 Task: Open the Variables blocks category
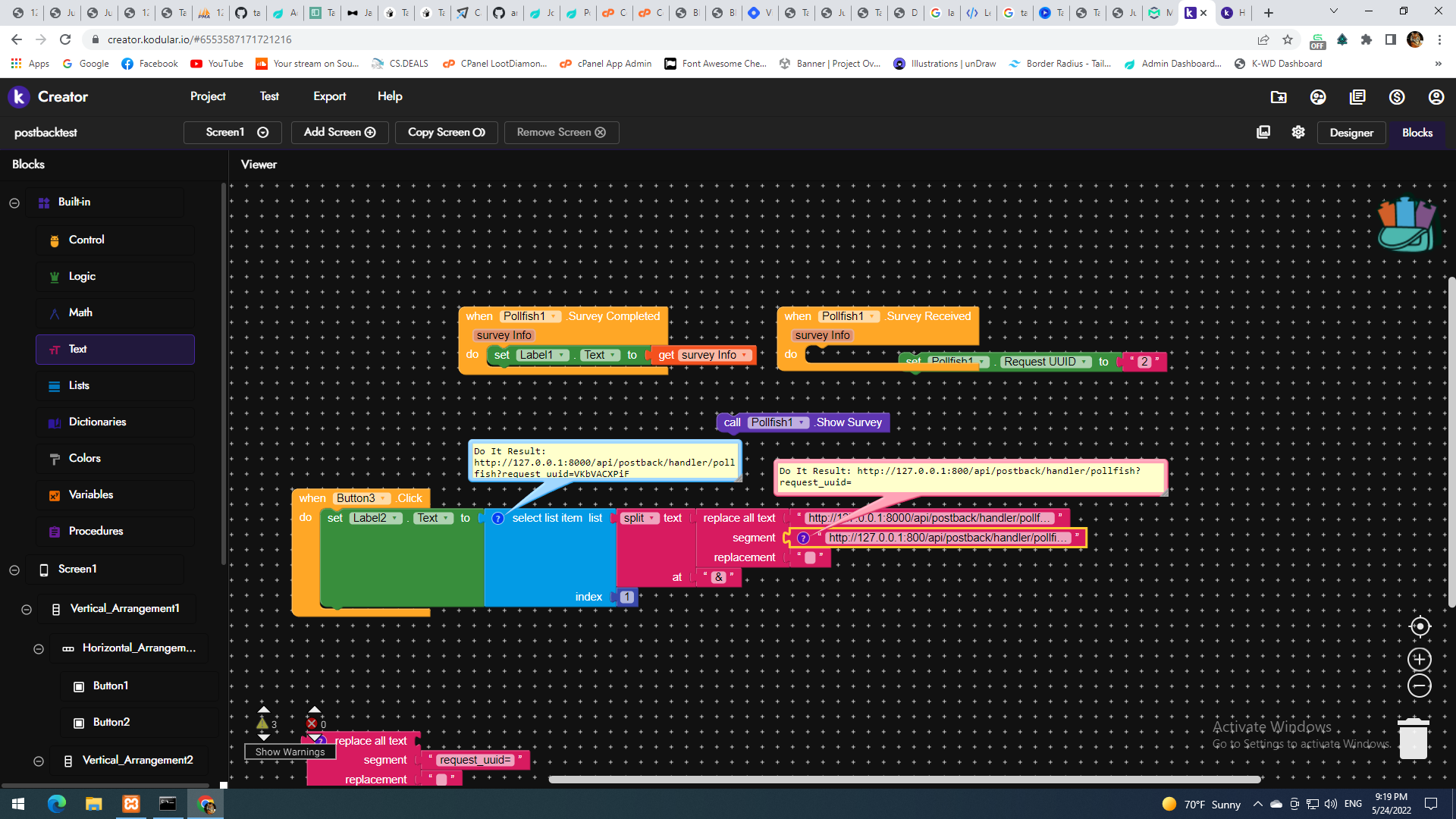tap(115, 494)
